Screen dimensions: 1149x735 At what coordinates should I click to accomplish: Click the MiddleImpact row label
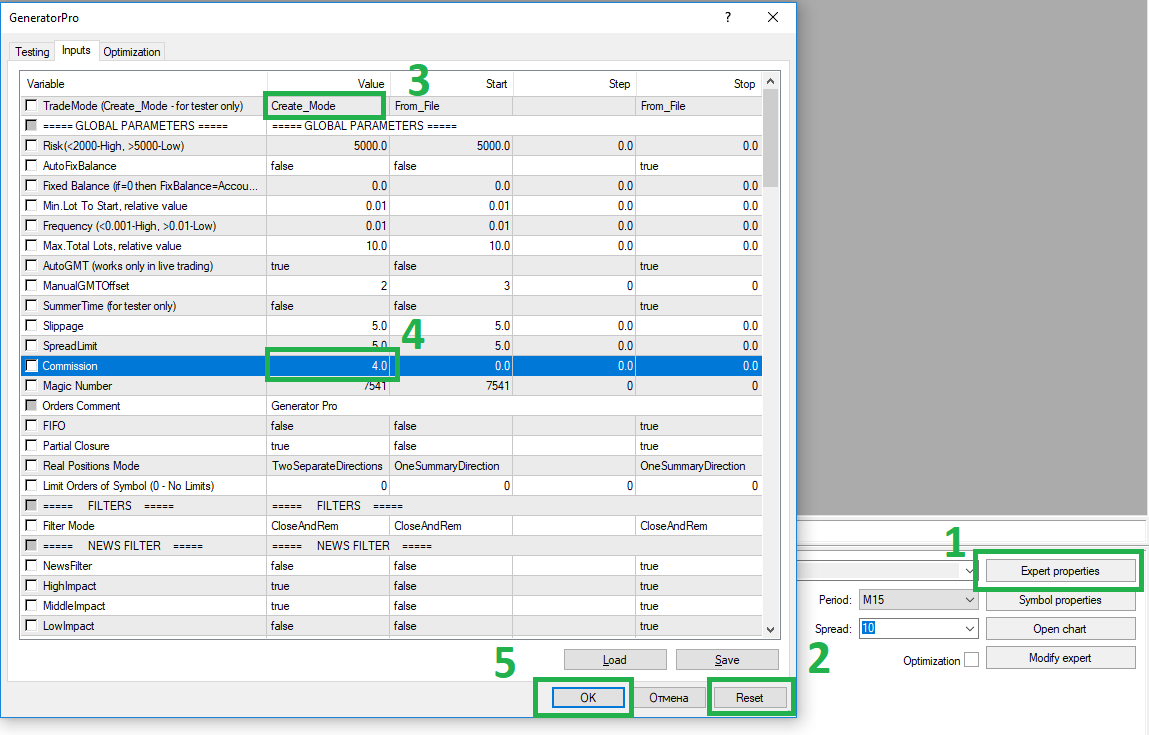pyautogui.click(x=74, y=606)
